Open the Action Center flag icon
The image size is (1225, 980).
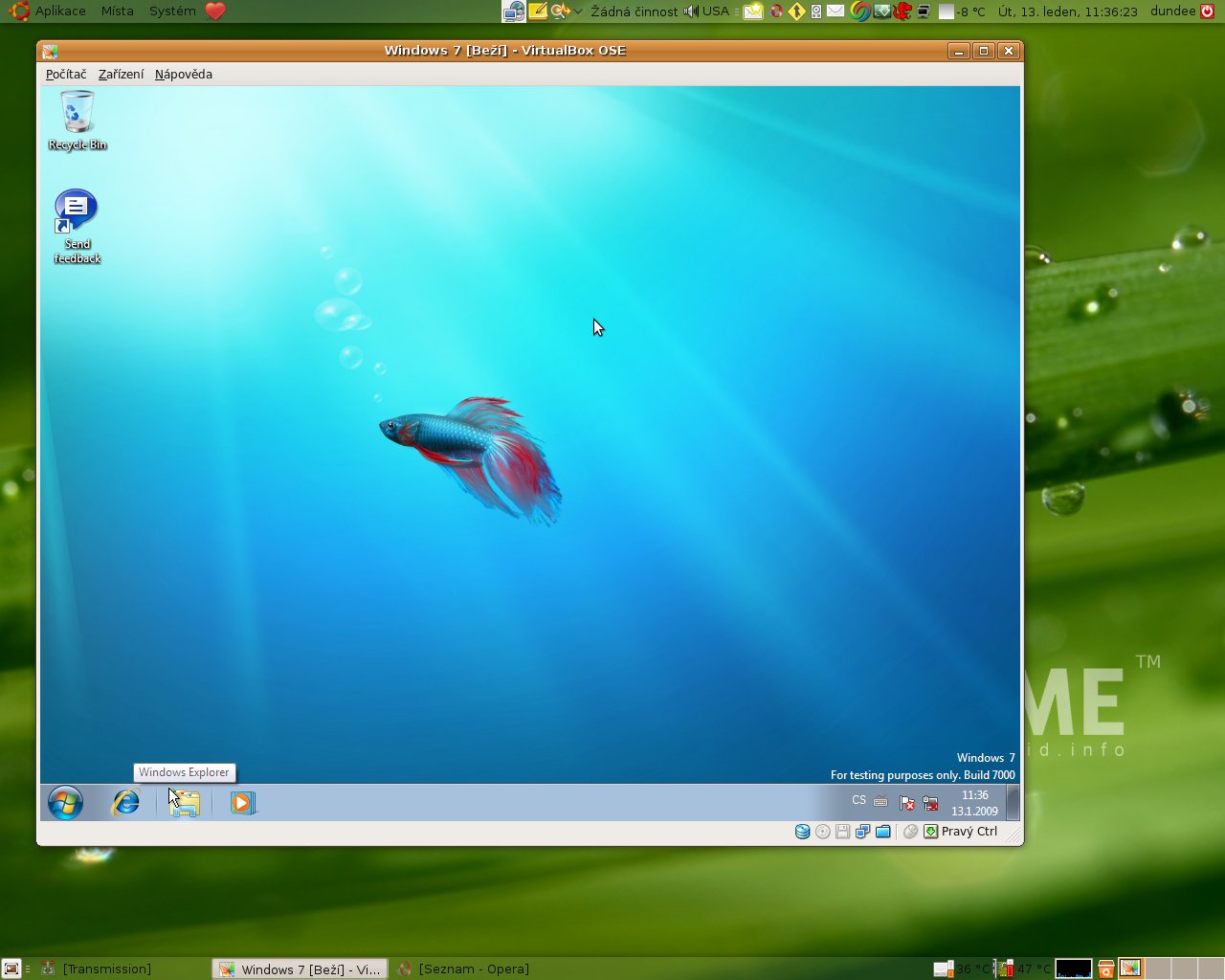tap(906, 803)
